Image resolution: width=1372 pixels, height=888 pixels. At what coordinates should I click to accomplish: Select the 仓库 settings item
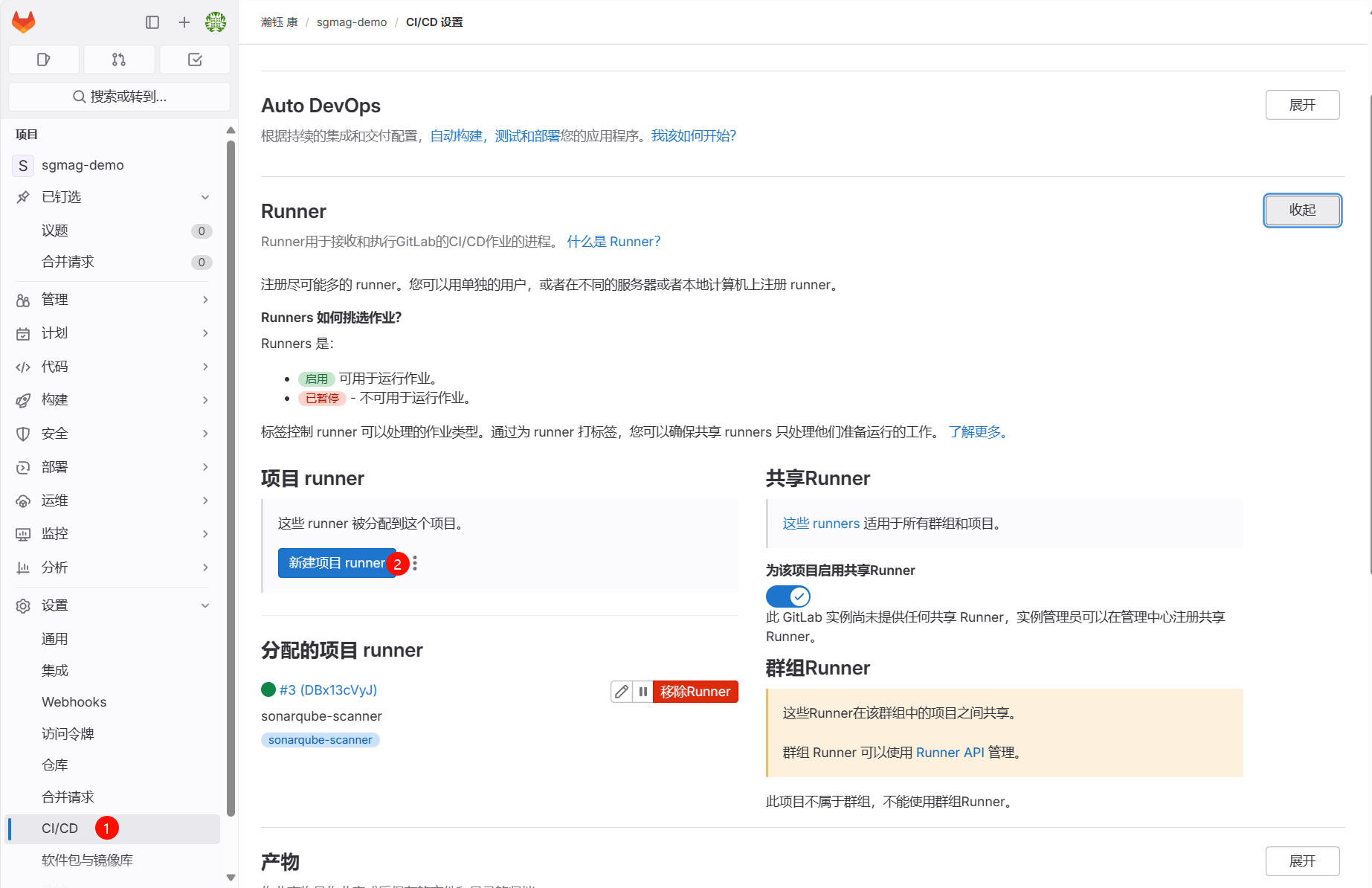[55, 765]
